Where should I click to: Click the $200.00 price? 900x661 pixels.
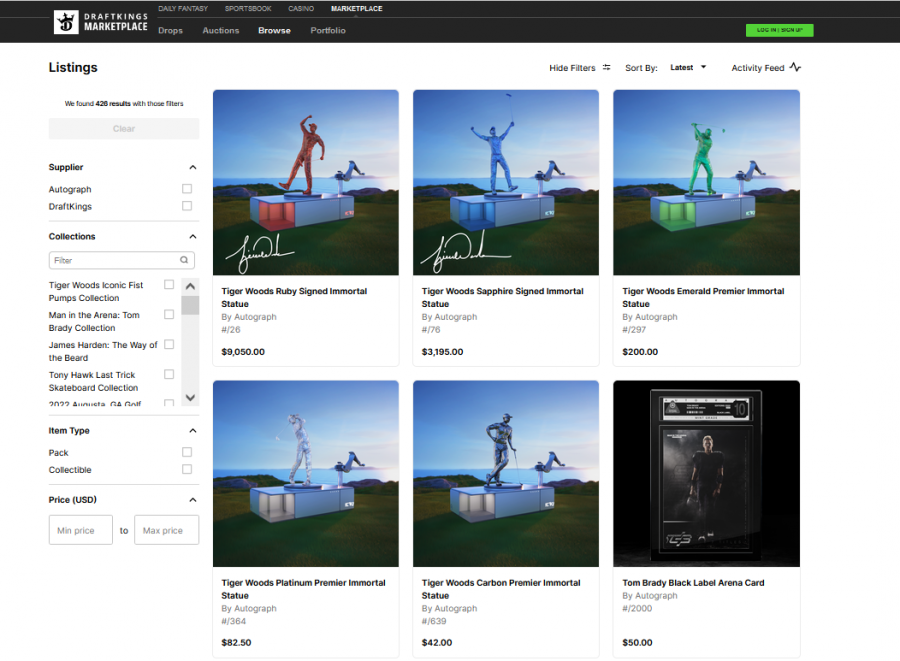click(640, 352)
